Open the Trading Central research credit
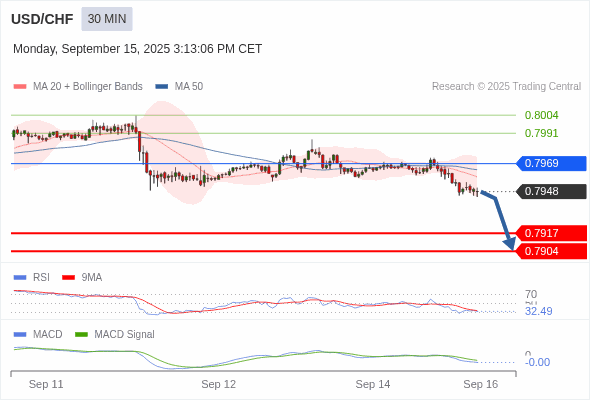Screen dimensions: 590x400 coord(506,87)
